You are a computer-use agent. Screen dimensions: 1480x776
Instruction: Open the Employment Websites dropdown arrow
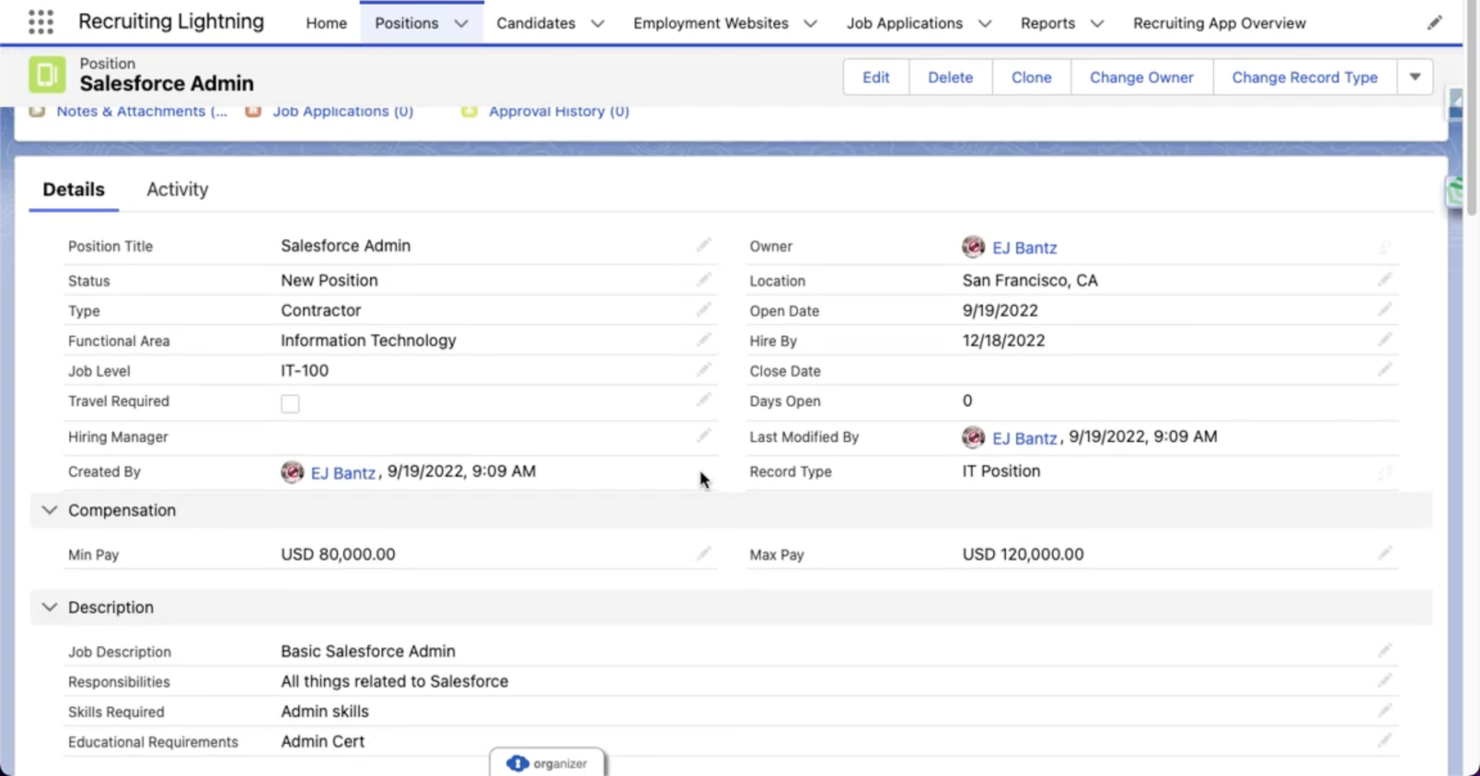810,23
